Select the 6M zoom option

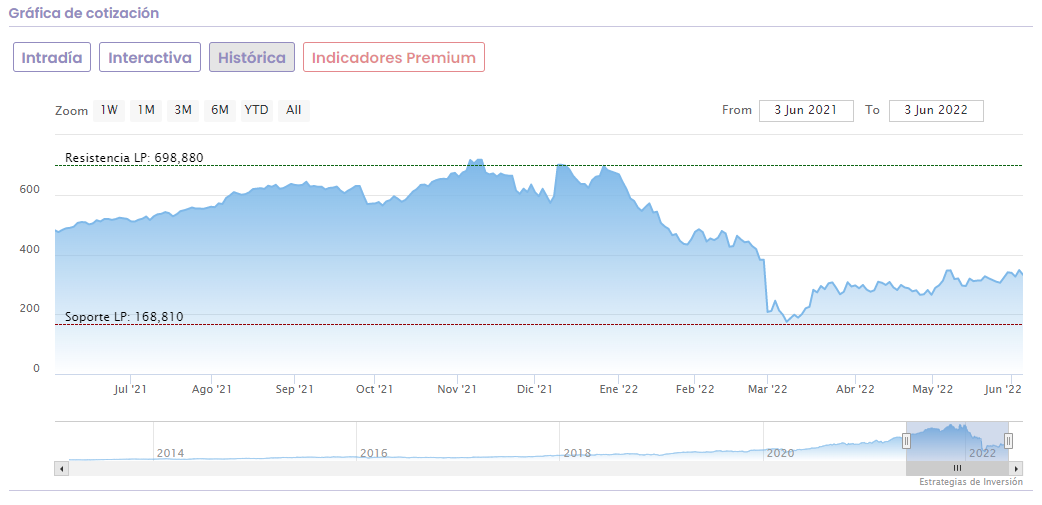pyautogui.click(x=219, y=110)
